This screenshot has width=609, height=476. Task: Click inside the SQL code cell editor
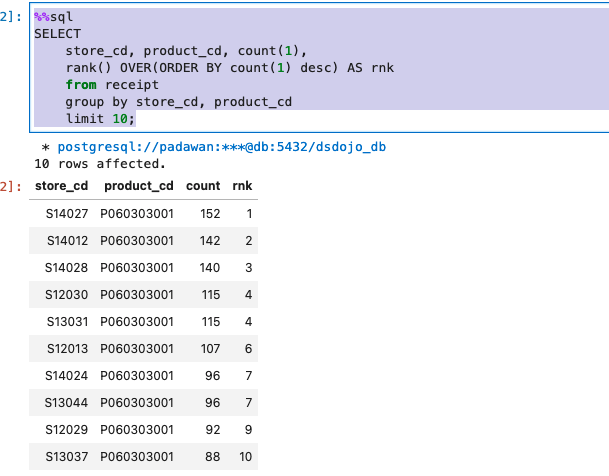click(319, 68)
